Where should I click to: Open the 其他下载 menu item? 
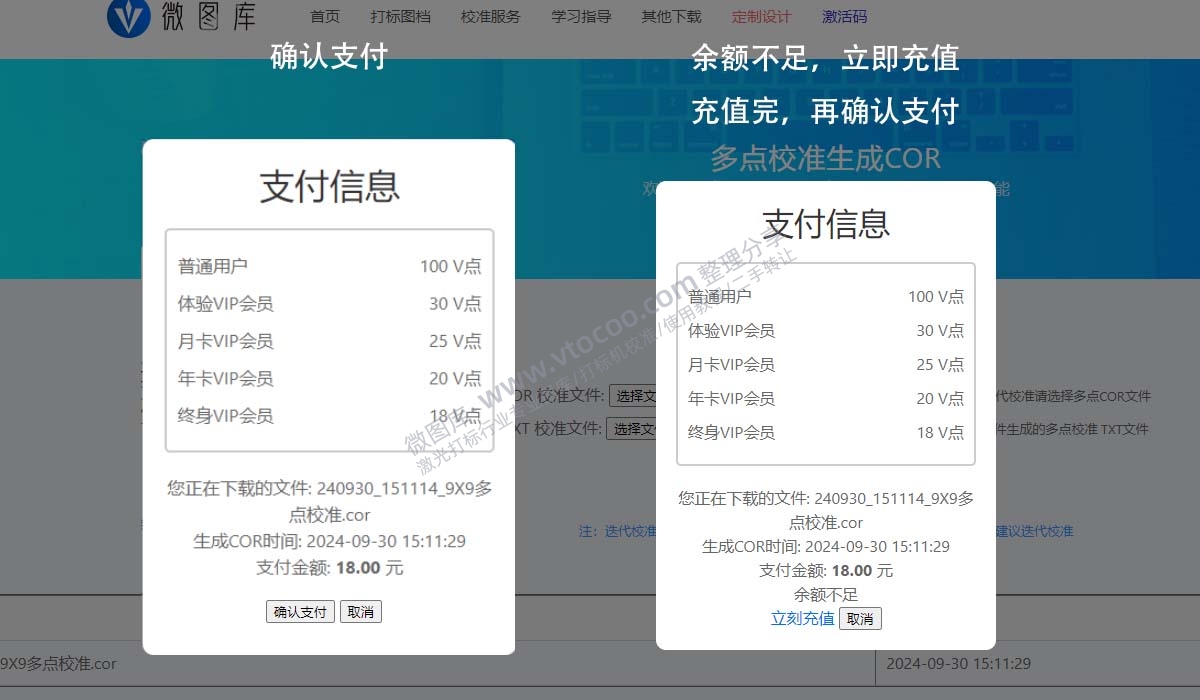click(671, 16)
